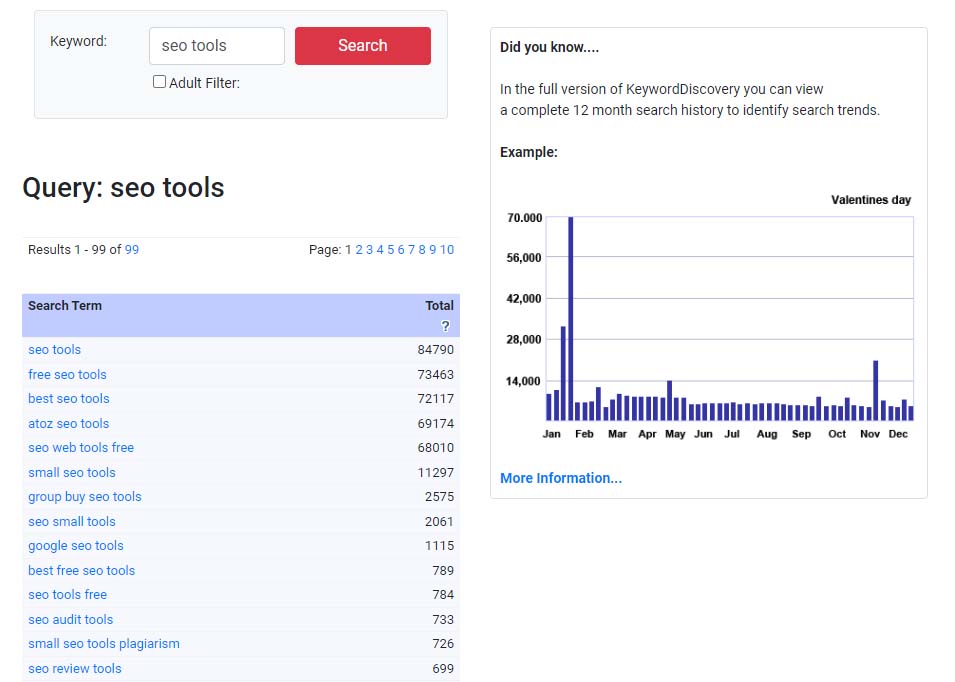The height and width of the screenshot is (682, 955).
Task: Open the 'seo web tools free' link
Action: coord(81,448)
